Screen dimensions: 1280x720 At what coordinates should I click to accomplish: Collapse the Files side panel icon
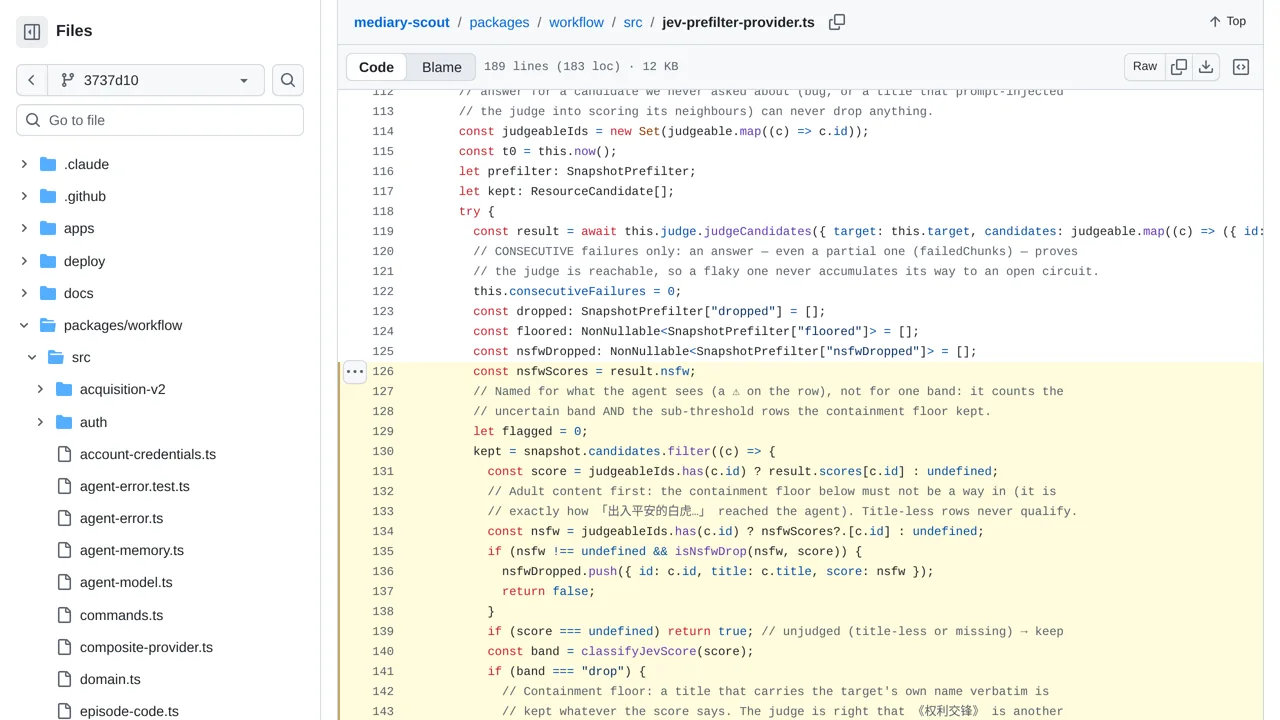pos(32,32)
